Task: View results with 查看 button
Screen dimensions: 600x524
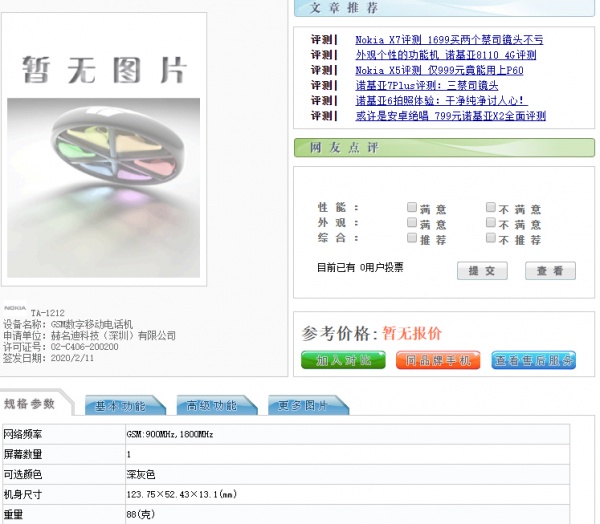Action: [550, 271]
